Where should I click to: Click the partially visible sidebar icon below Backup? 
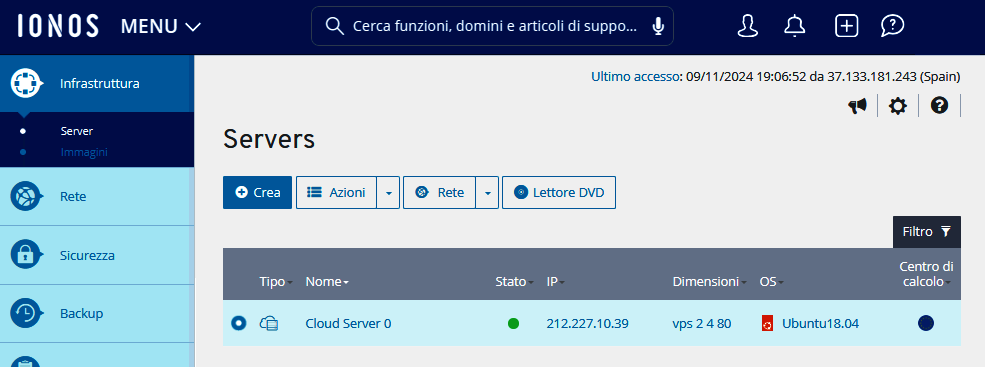26,362
